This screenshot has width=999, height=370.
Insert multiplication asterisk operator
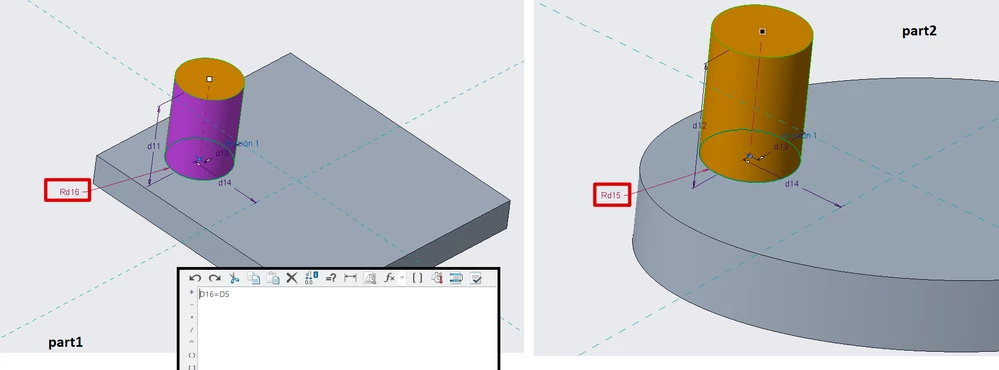(x=192, y=317)
